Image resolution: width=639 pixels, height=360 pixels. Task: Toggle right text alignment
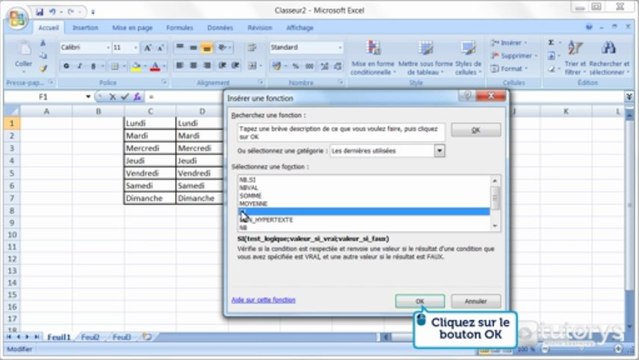207,65
